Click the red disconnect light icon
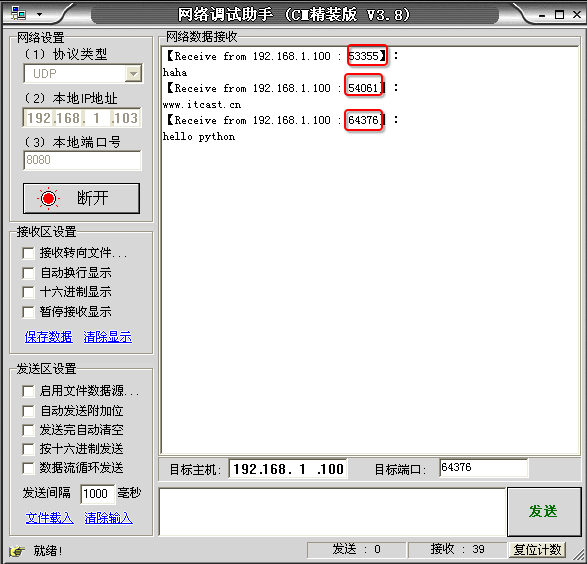This screenshot has width=587, height=564. click(x=48, y=198)
